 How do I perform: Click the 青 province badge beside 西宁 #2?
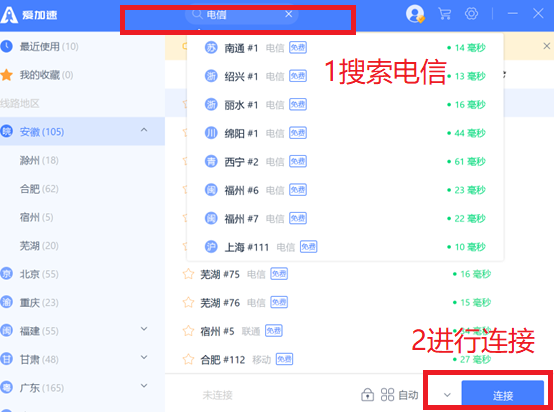pyautogui.click(x=211, y=161)
